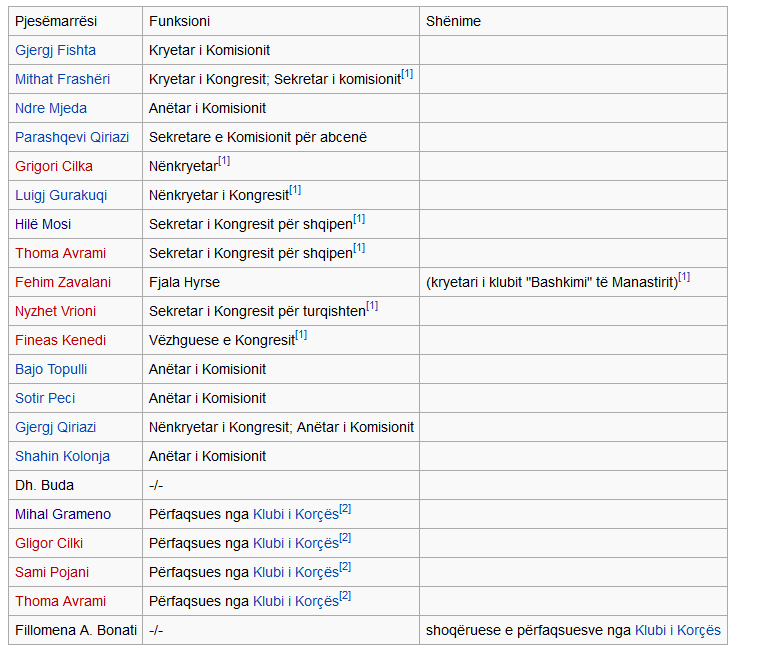Click footnote [1] after the Manastirit note

point(684,277)
